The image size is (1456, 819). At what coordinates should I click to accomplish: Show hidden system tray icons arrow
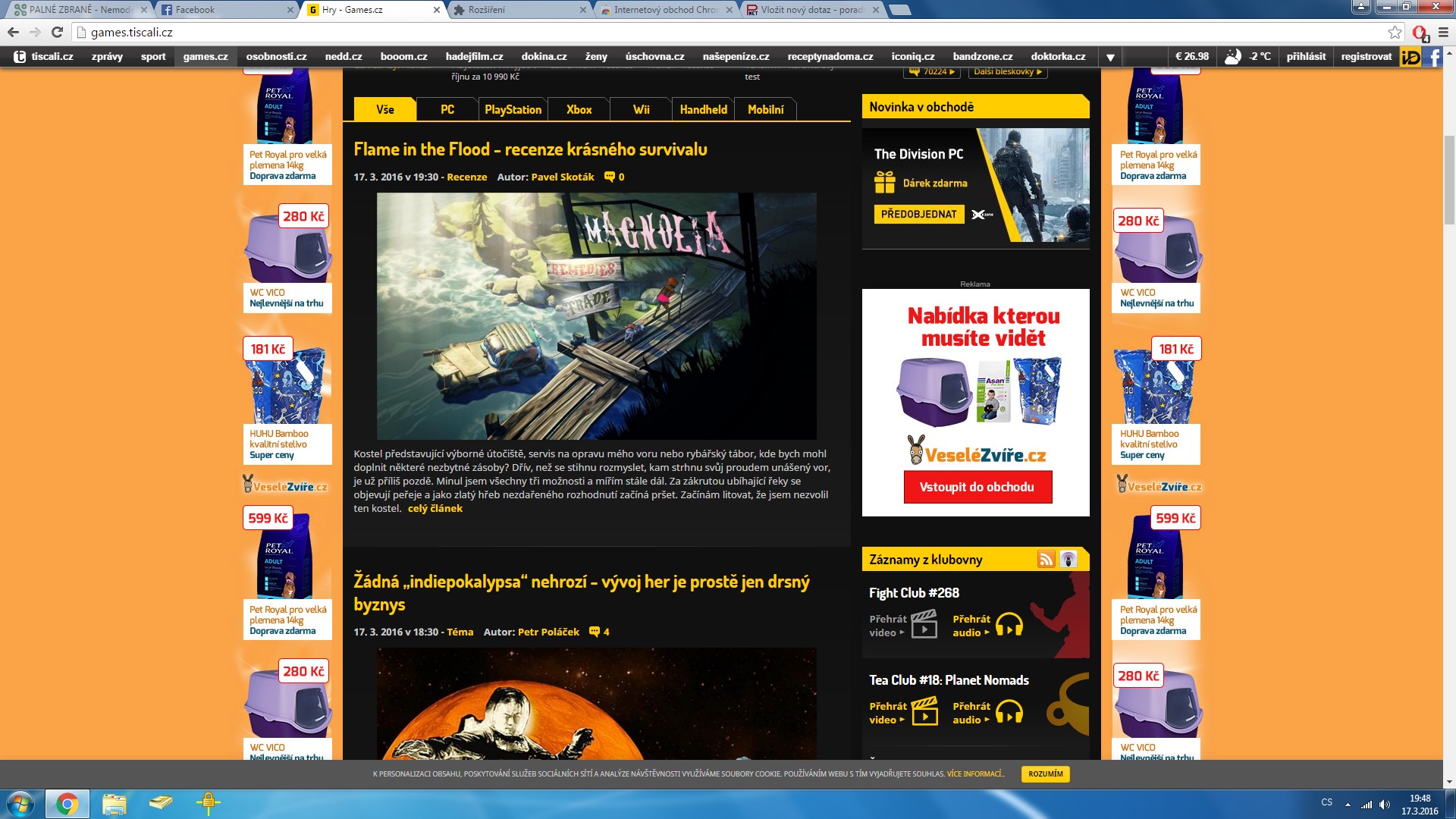(x=1348, y=804)
